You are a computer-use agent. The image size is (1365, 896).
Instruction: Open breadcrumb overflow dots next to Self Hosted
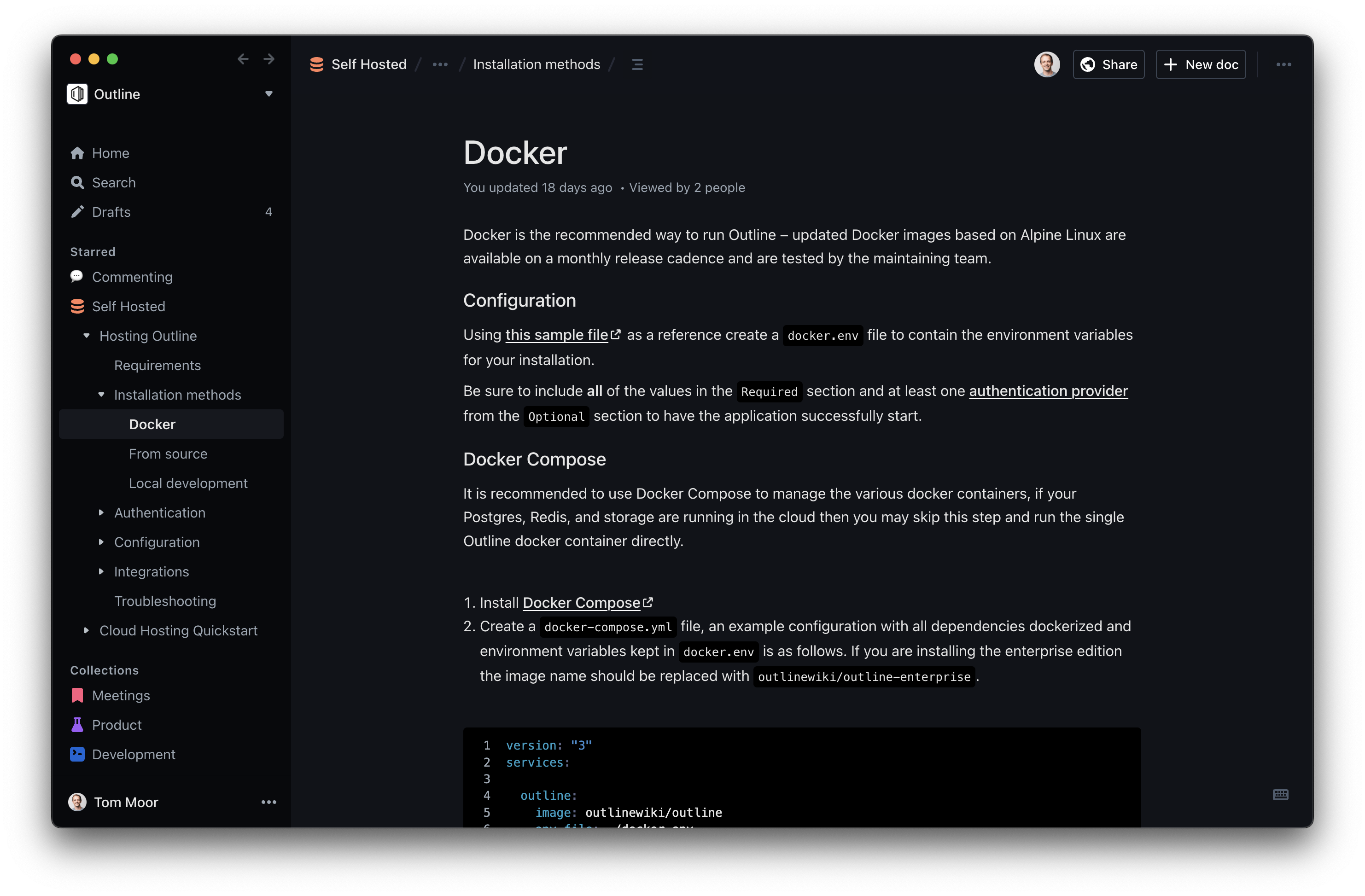tap(440, 64)
